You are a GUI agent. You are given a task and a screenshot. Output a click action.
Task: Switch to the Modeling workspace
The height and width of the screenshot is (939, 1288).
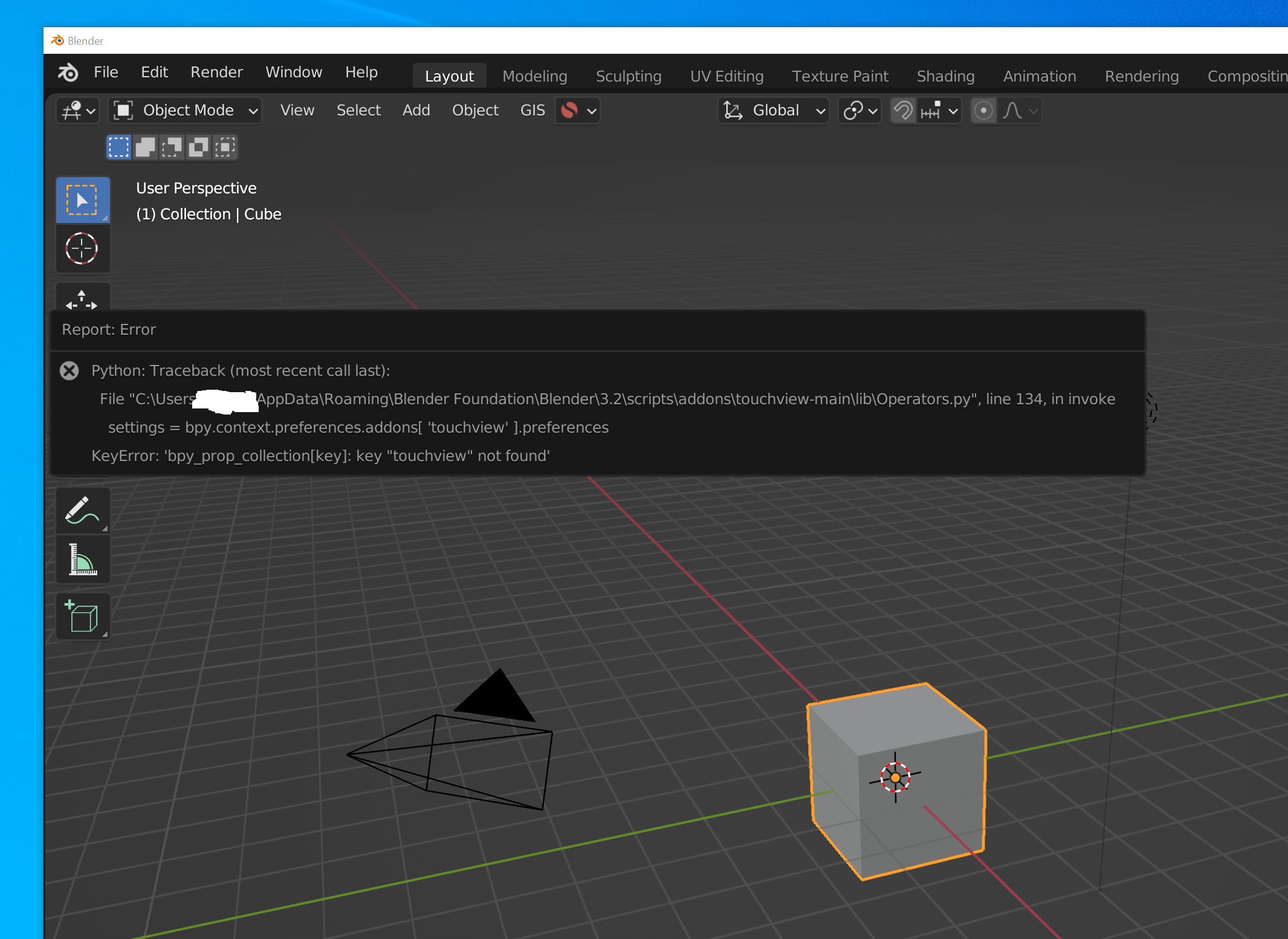click(534, 76)
